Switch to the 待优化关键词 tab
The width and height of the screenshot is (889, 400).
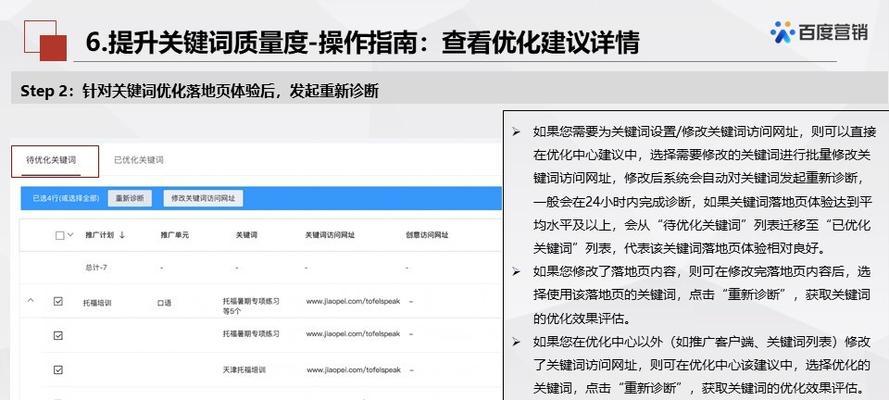(x=51, y=160)
